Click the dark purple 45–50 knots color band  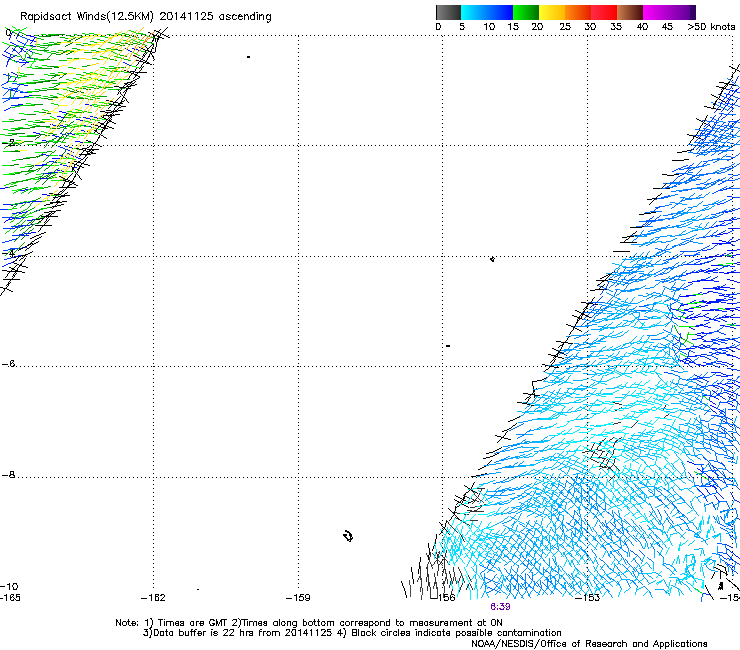(682, 12)
